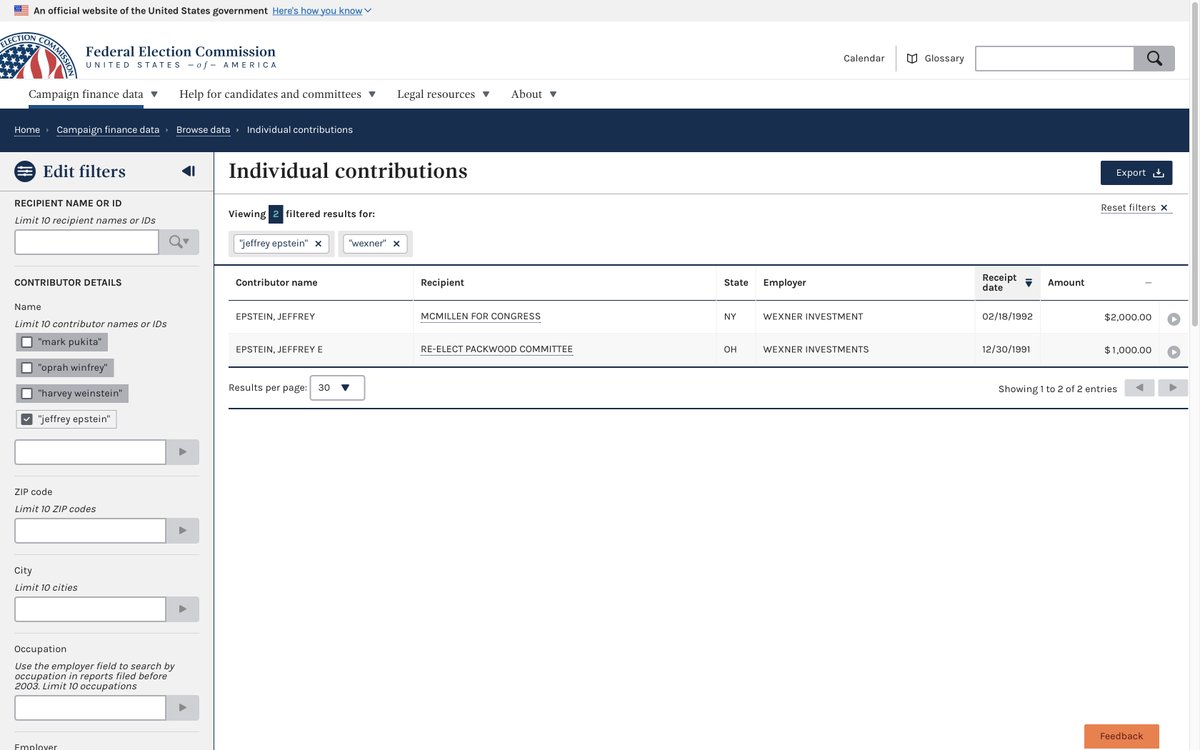Click the recipient name search magnifier button
1200x750 pixels.
(179, 242)
